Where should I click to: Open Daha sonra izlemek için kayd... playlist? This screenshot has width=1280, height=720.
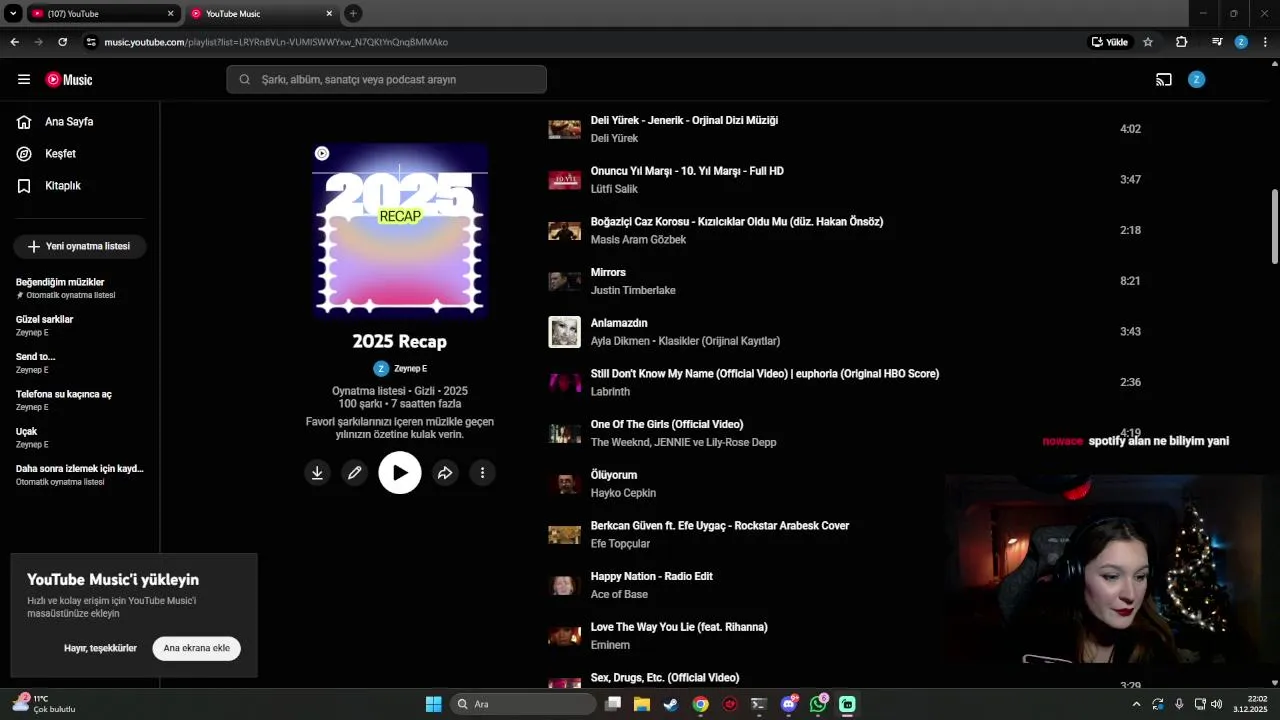click(80, 474)
